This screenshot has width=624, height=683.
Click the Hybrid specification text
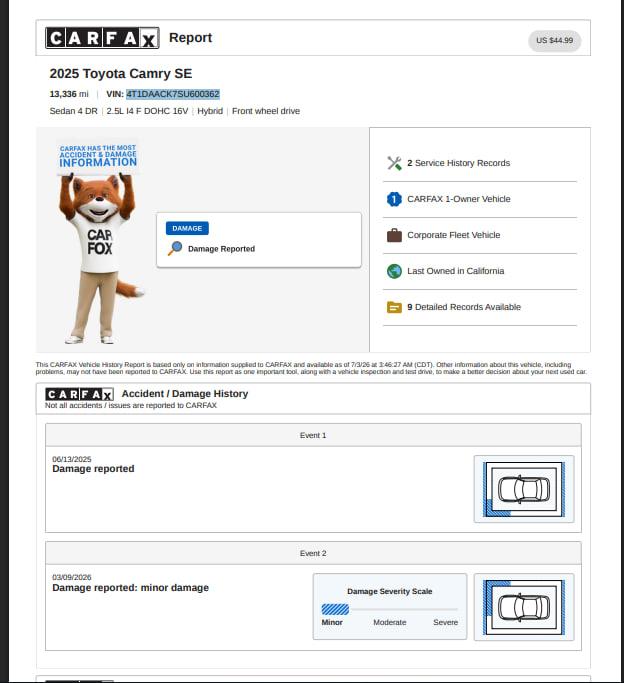click(210, 111)
